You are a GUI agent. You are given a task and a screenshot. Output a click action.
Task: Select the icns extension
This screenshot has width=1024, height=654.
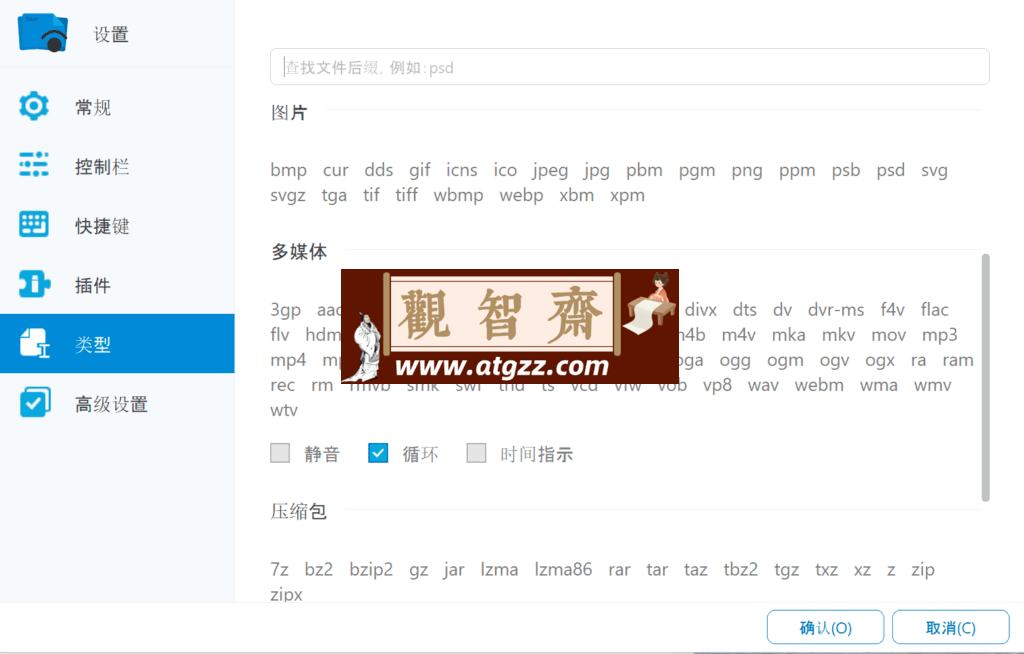click(462, 170)
